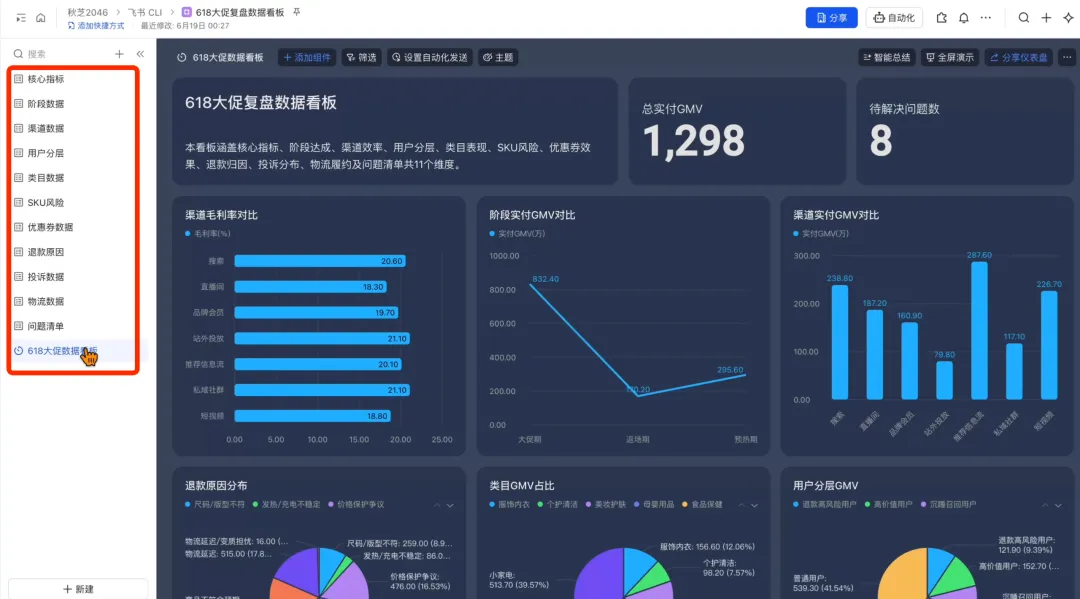Image resolution: width=1080 pixels, height=599 pixels.
Task: Click the 推荐信息流 column labeled 287.60
Action: click(979, 330)
